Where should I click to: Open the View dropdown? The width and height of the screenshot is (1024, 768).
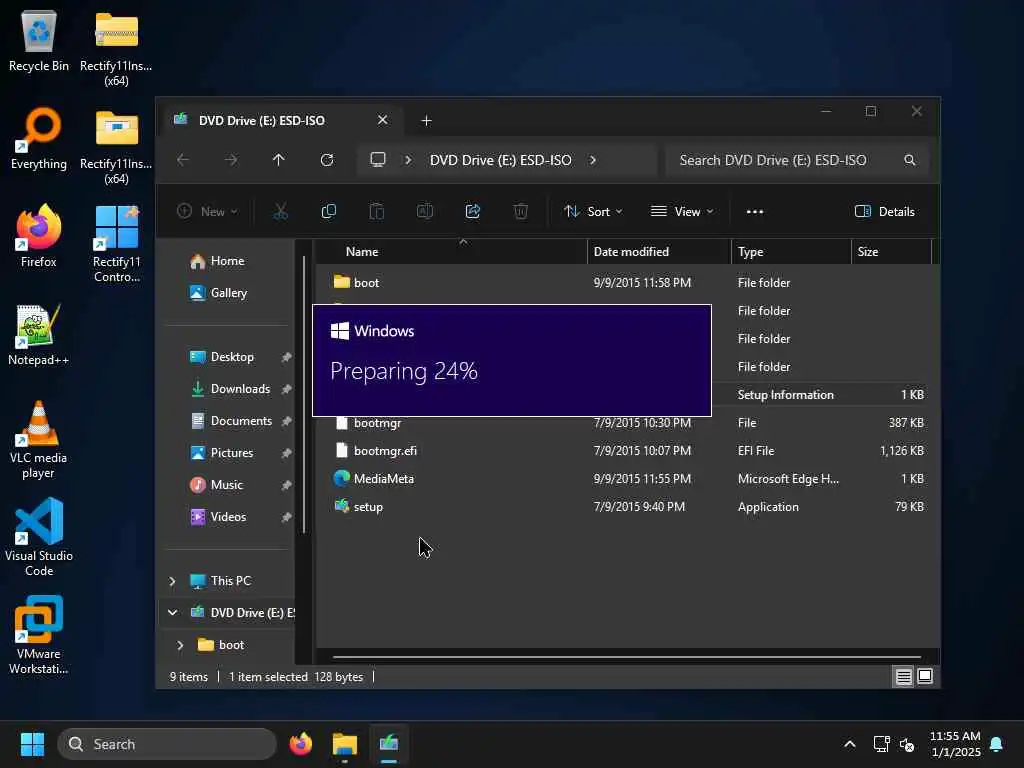click(682, 212)
